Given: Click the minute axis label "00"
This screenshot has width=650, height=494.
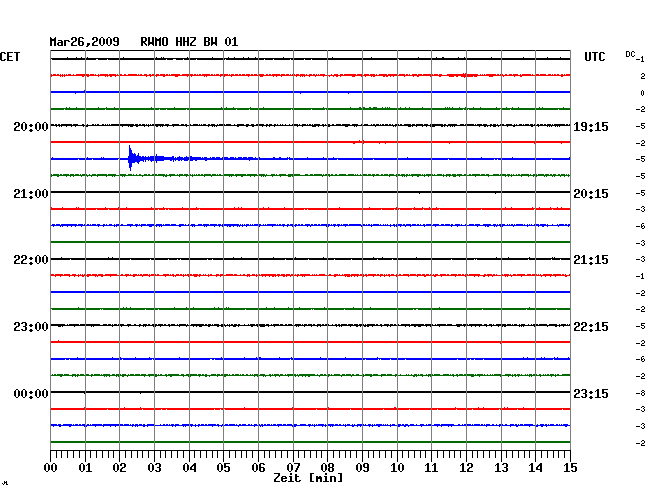Looking at the screenshot, I should [51, 468].
